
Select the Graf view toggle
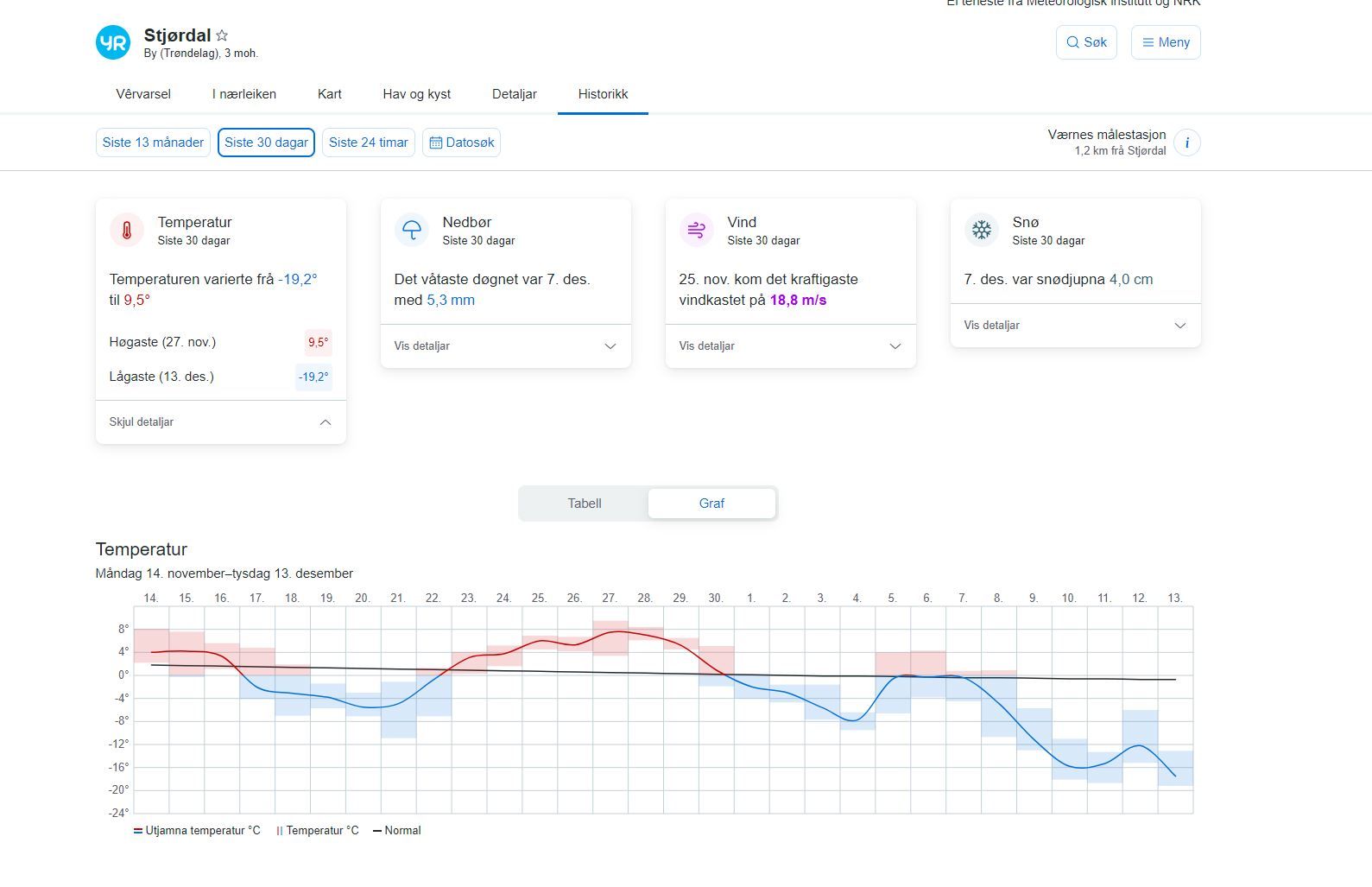(x=711, y=504)
